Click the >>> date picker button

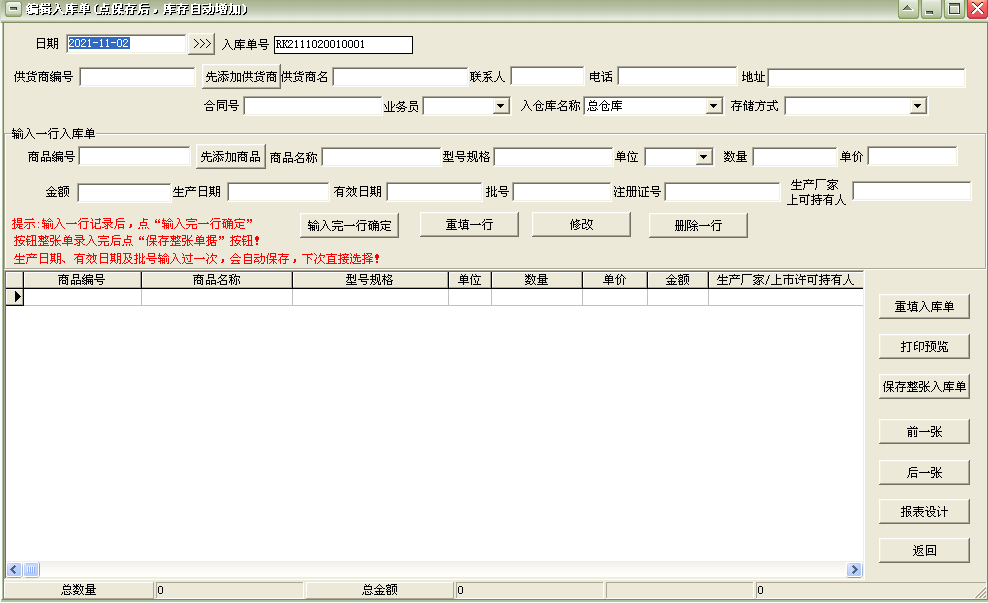point(202,43)
